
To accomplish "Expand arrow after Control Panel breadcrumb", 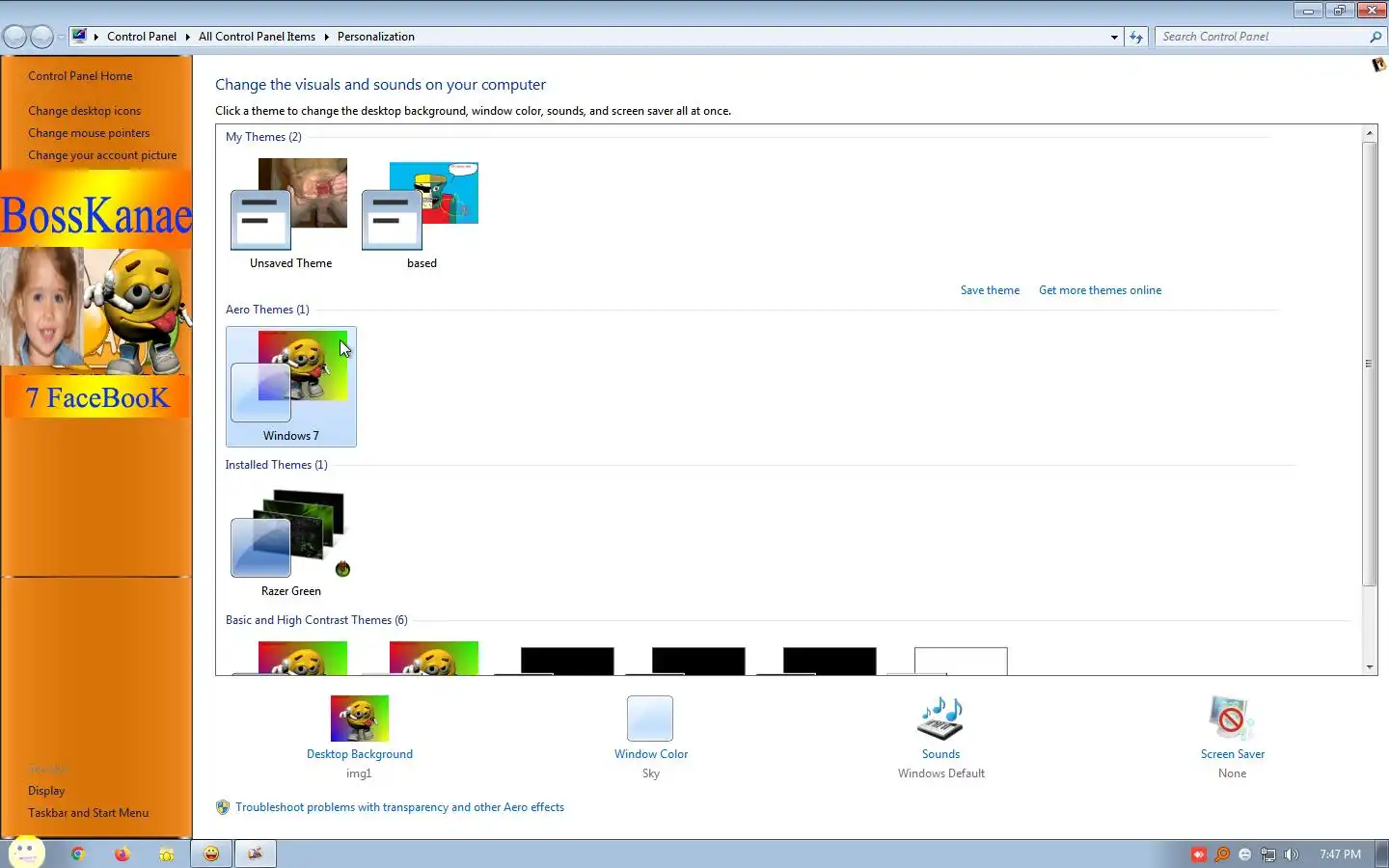I will tap(187, 37).
